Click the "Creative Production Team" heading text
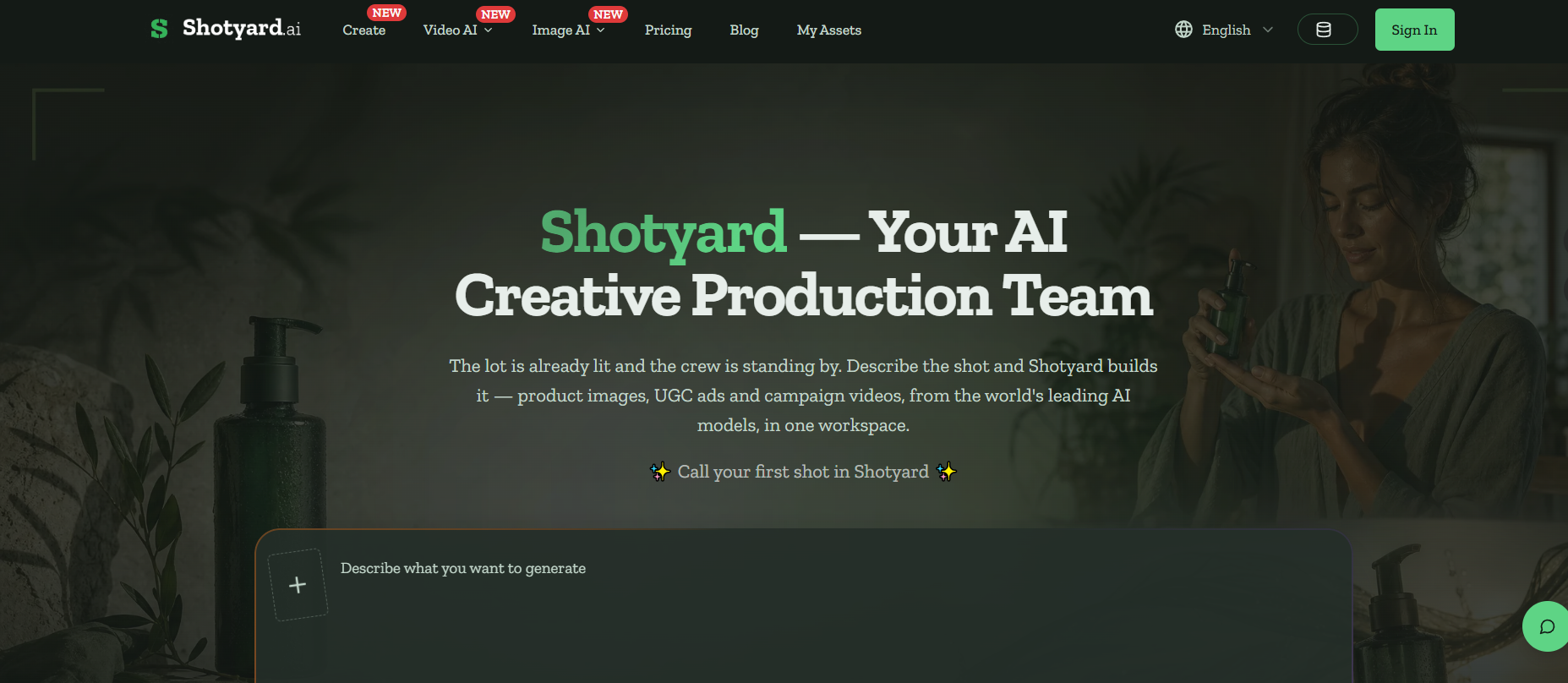 coord(804,296)
